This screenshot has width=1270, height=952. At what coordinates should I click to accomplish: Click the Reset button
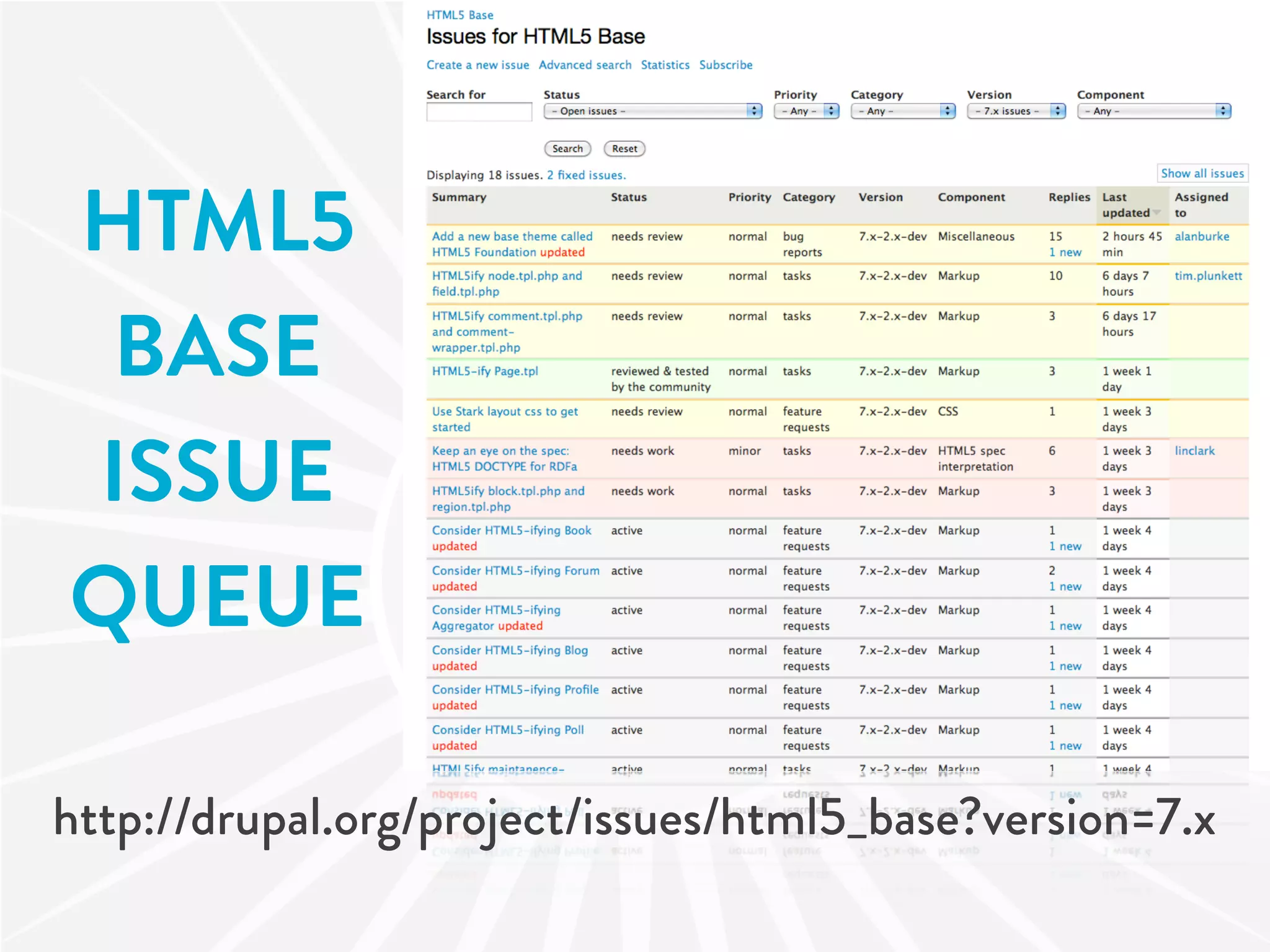point(624,149)
